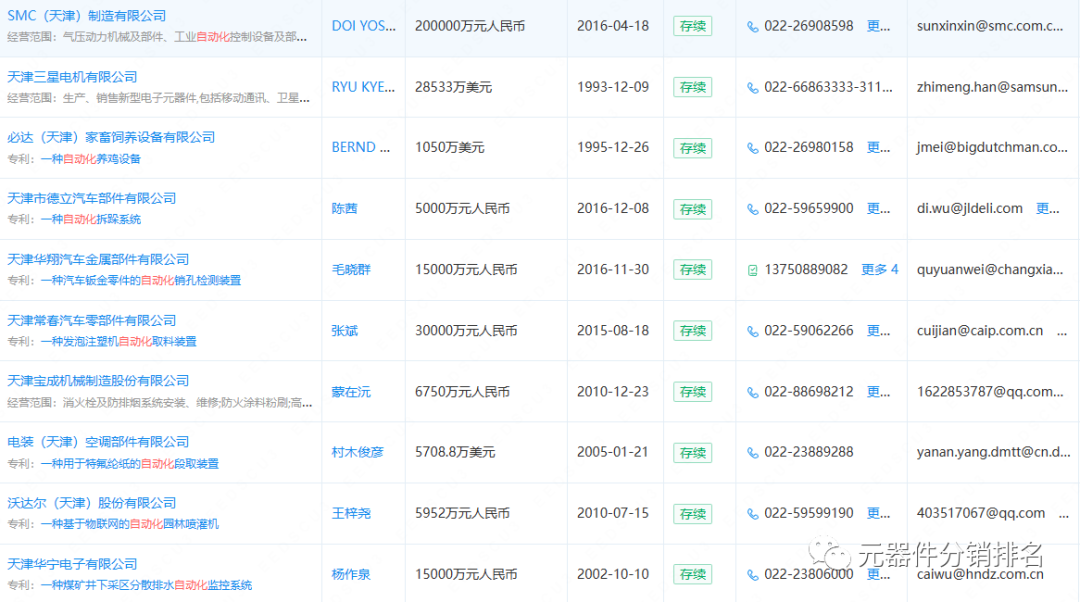Click phone icon beside 022-23889288
Image resolution: width=1080 pixels, height=602 pixels.
(x=753, y=453)
